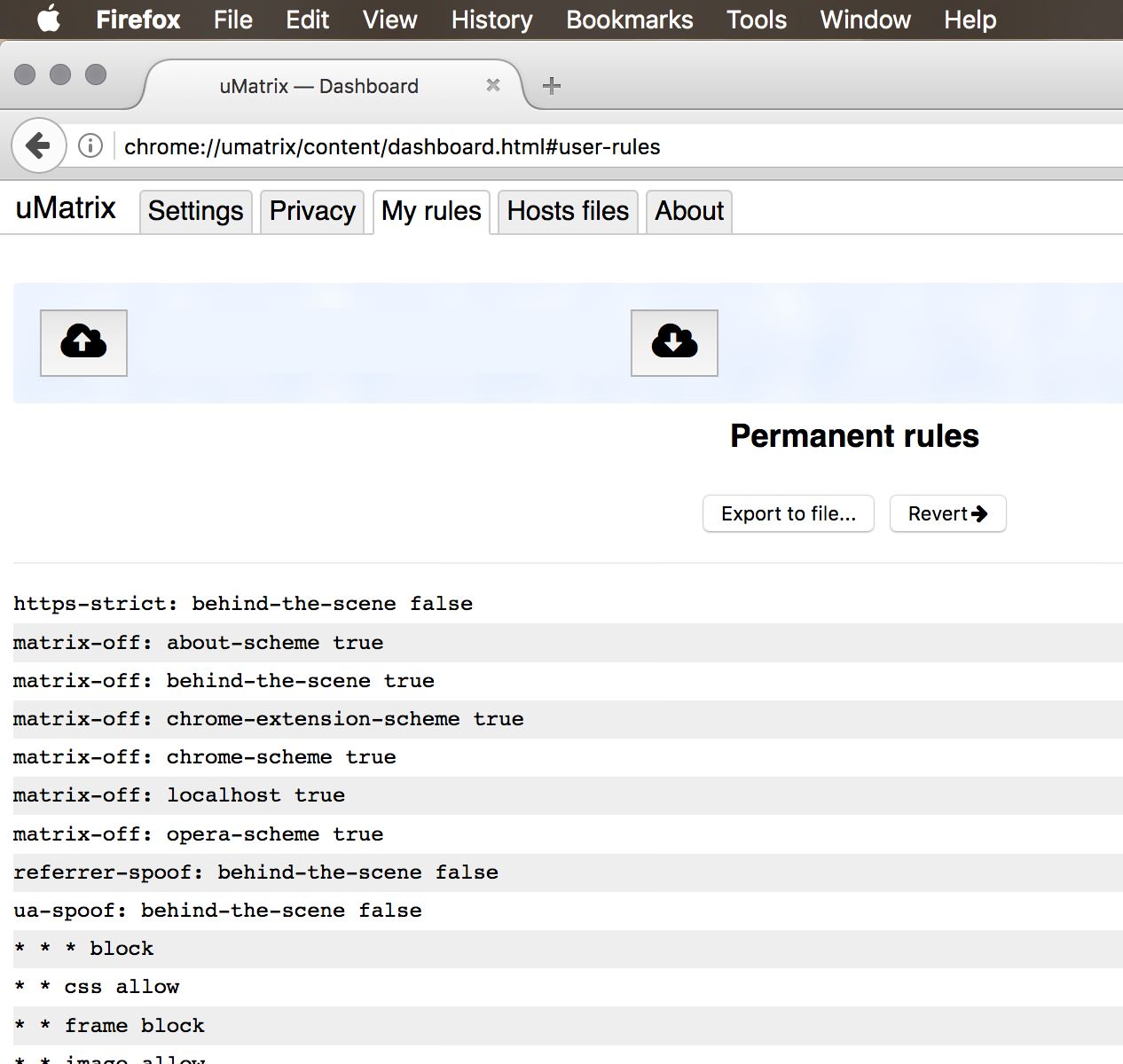Switch to the Privacy tab
This screenshot has width=1123, height=1064.
click(x=312, y=211)
